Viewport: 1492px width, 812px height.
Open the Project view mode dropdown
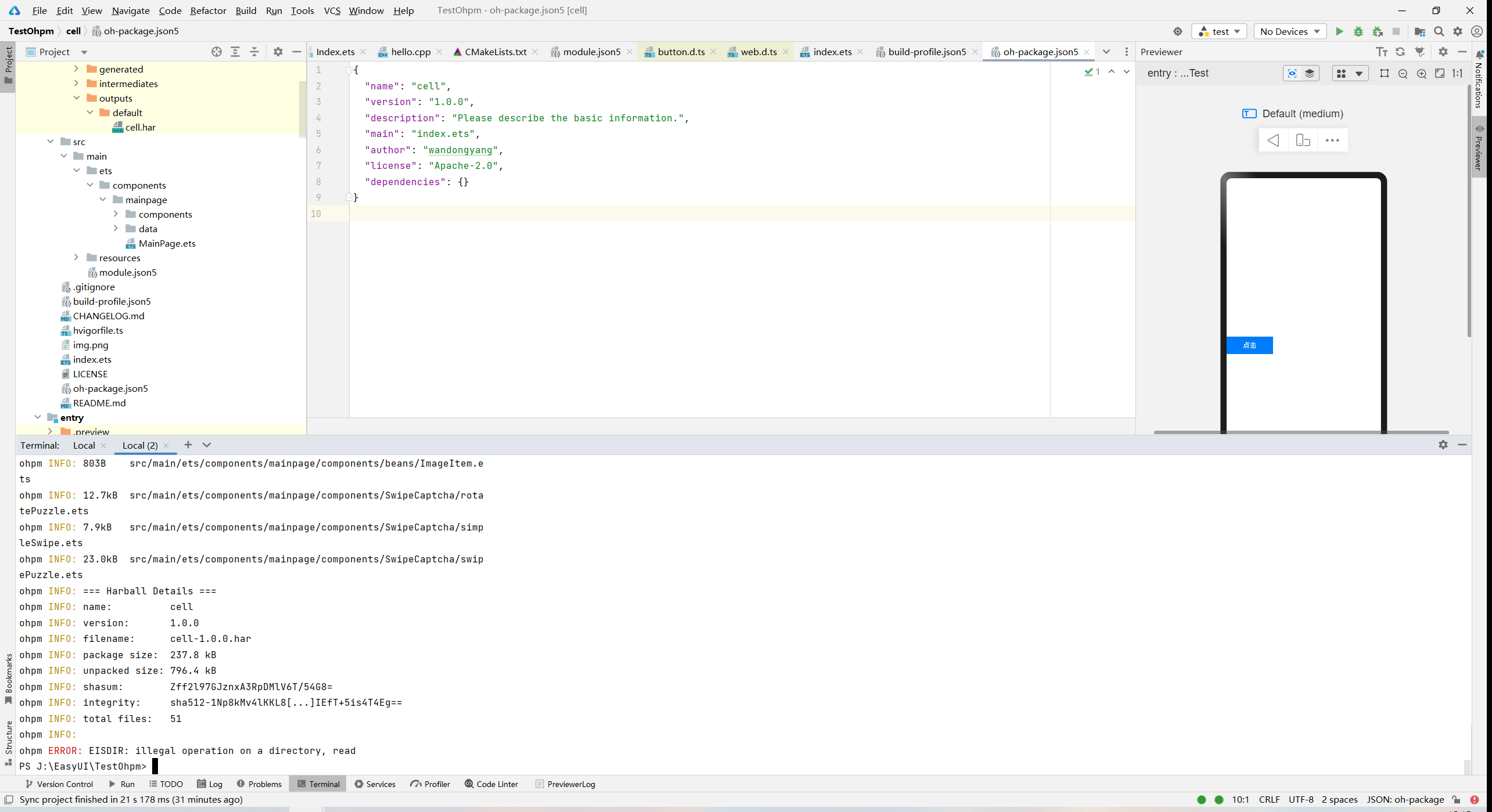[84, 52]
